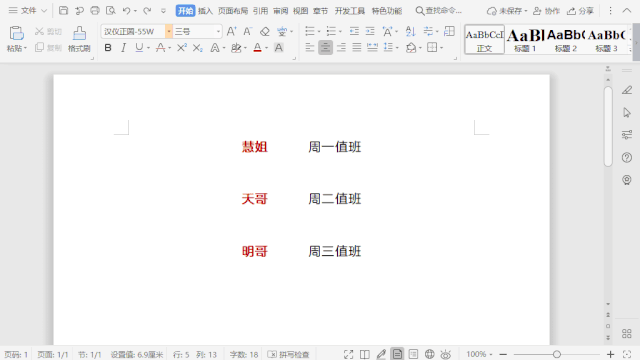Toggle Bold formatting
Image resolution: width=640 pixels, height=360 pixels.
(108, 48)
